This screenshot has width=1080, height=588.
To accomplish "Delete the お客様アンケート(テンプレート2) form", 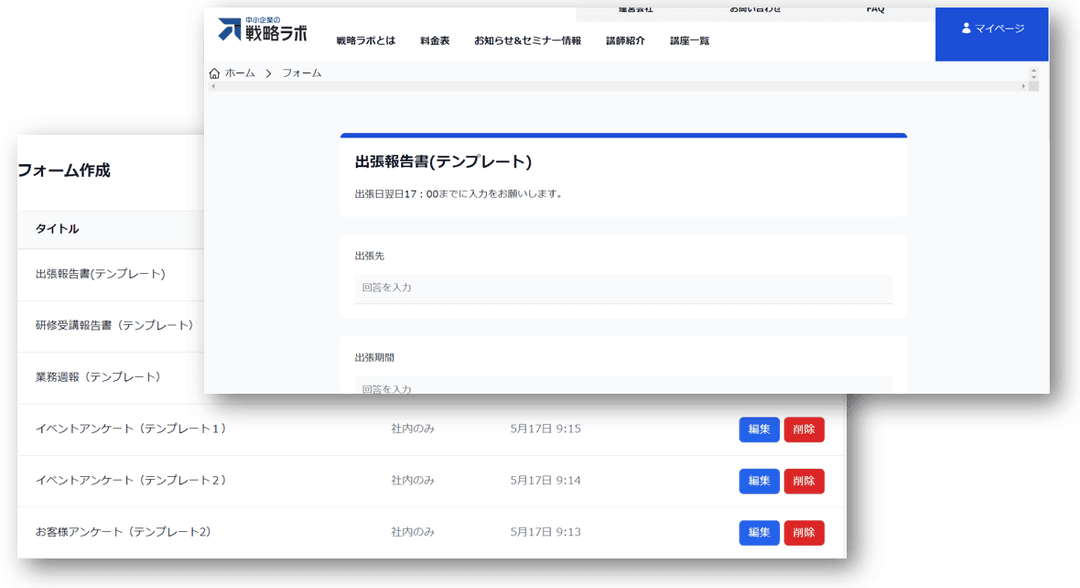I will [x=804, y=533].
